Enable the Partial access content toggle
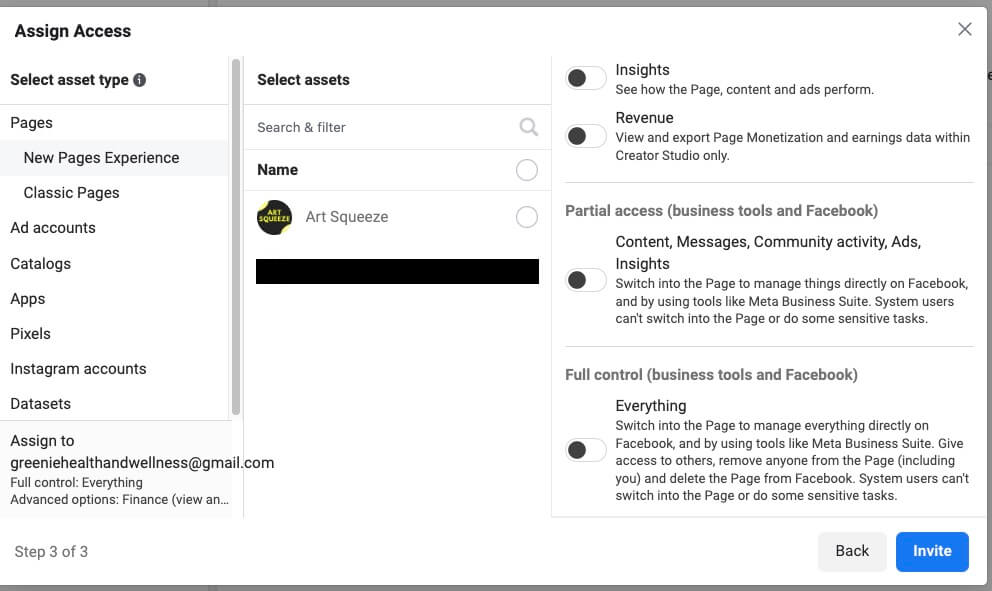Viewport: 992px width, 591px height. [585, 280]
